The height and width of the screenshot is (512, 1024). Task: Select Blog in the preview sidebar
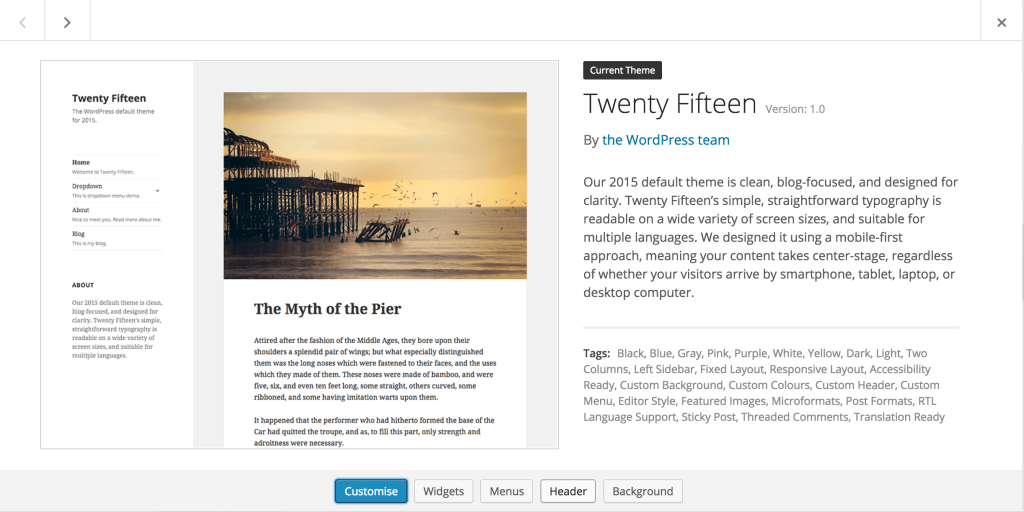click(x=79, y=234)
